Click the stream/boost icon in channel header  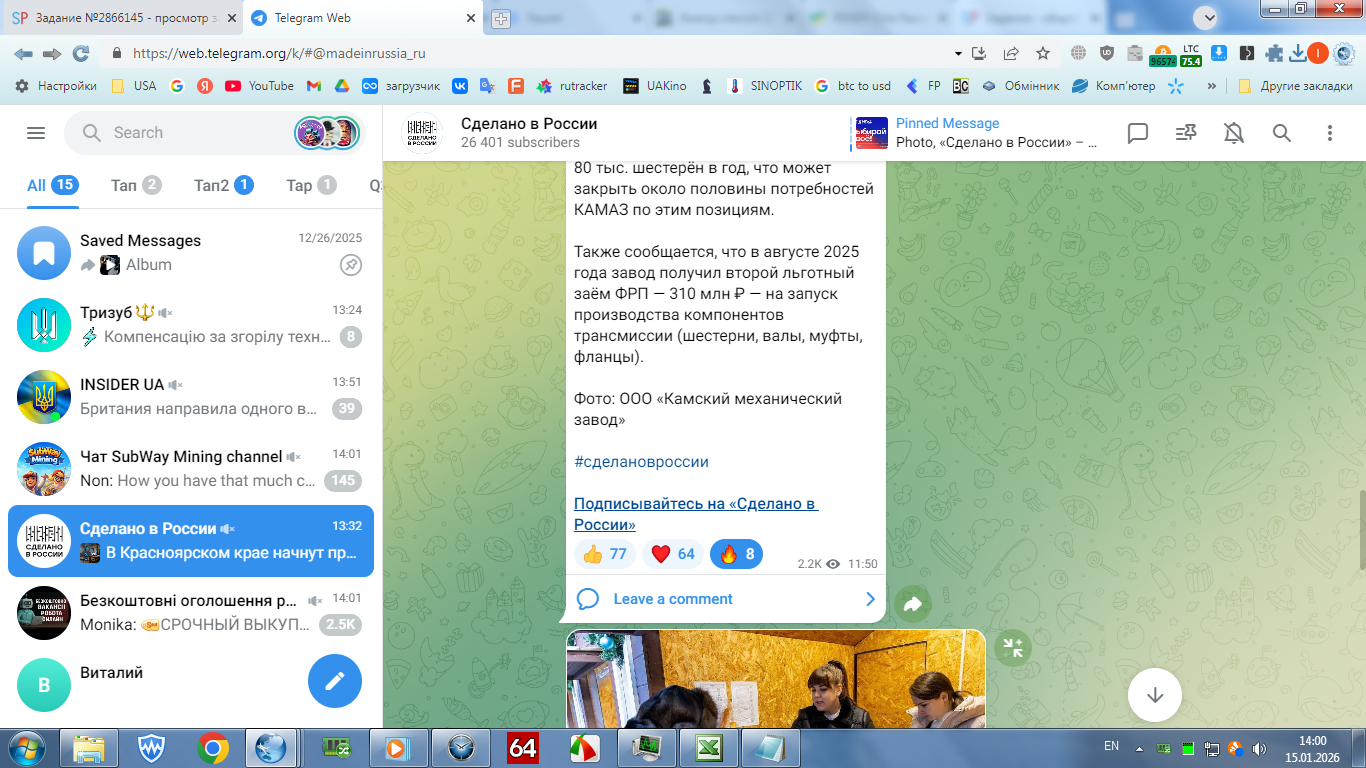pos(1186,133)
